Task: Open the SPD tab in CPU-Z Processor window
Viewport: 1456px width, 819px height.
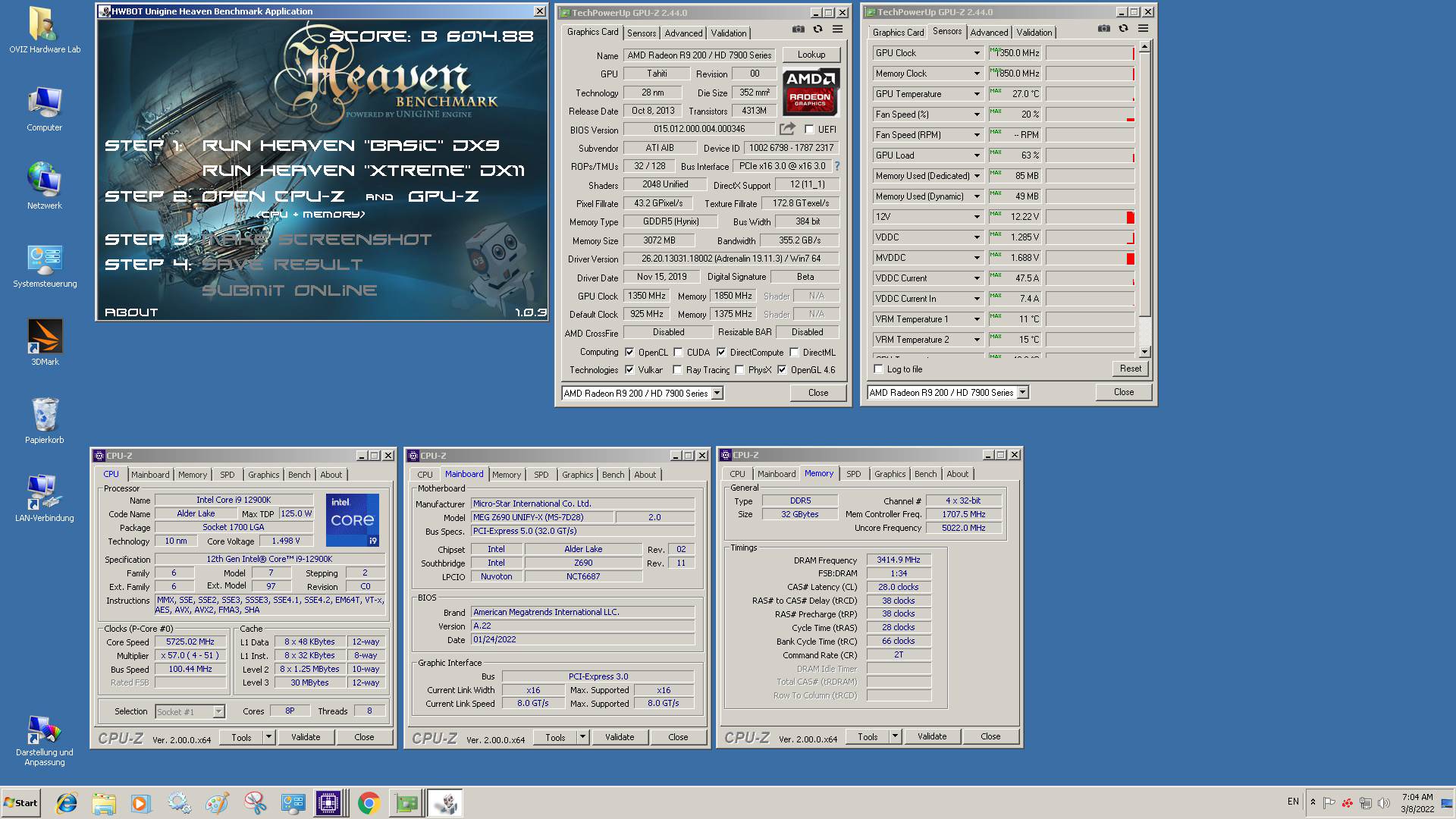Action: tap(227, 475)
